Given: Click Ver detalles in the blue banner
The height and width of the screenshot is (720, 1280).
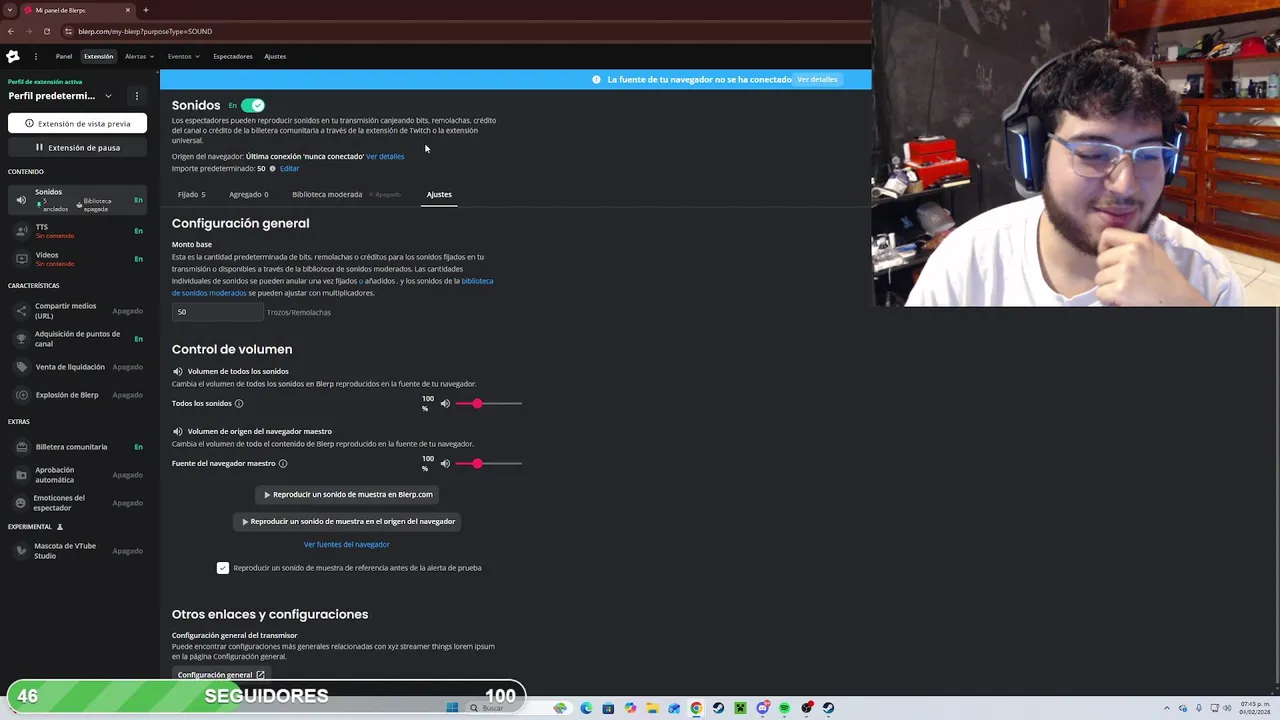Looking at the screenshot, I should point(817,79).
